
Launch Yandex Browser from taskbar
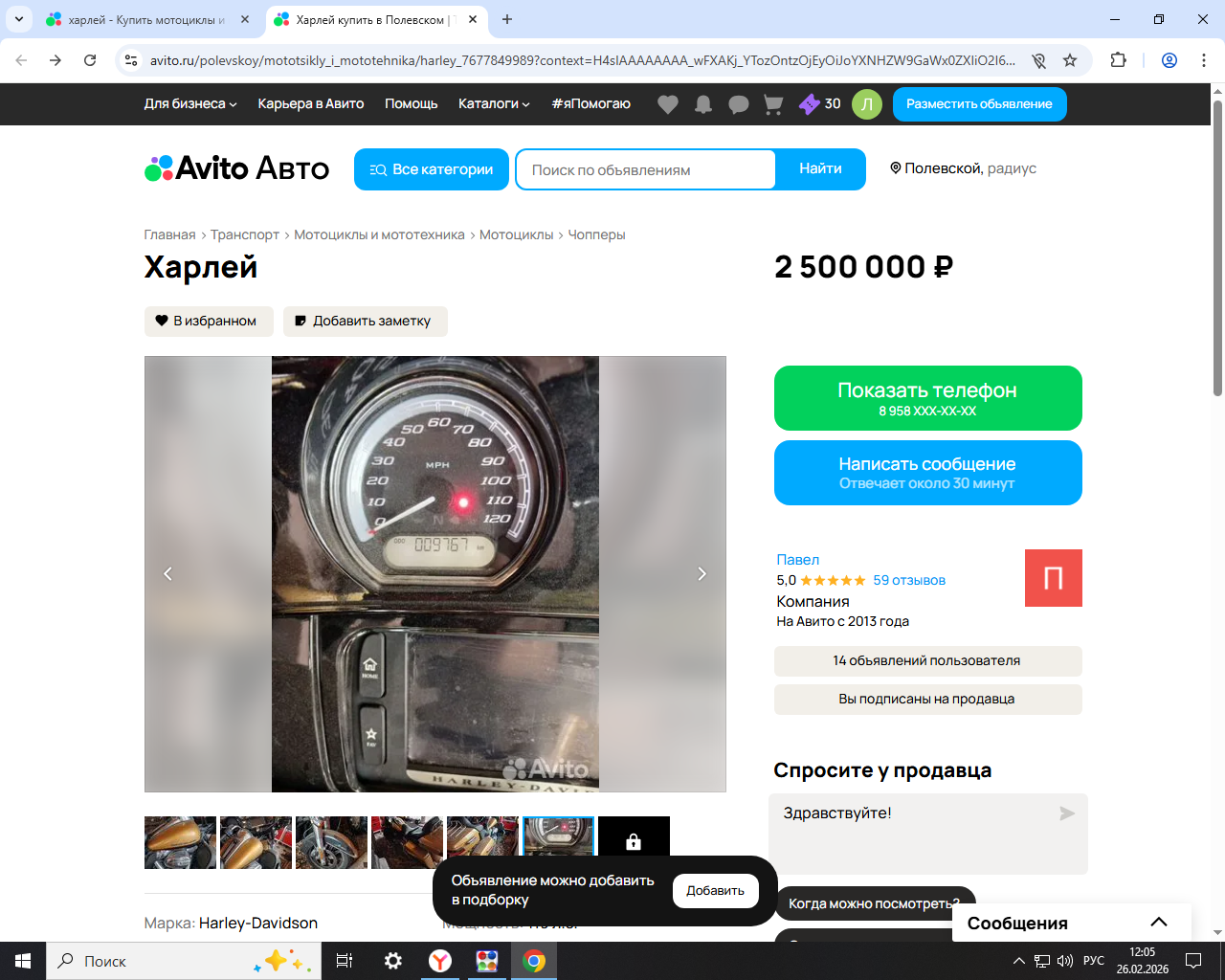(x=439, y=961)
